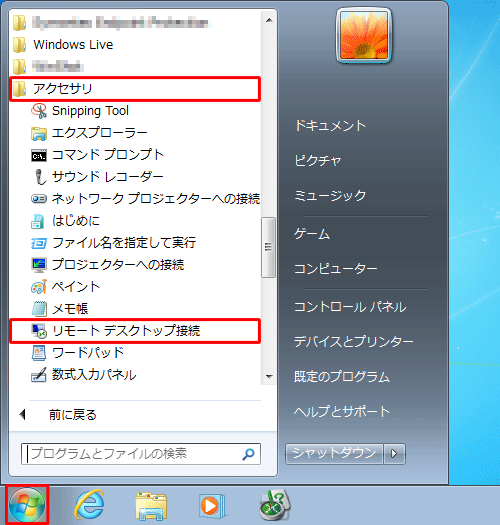Viewport: 500px width, 525px height.
Task: Launch Internet Explorer from the taskbar
Action: [x=89, y=505]
